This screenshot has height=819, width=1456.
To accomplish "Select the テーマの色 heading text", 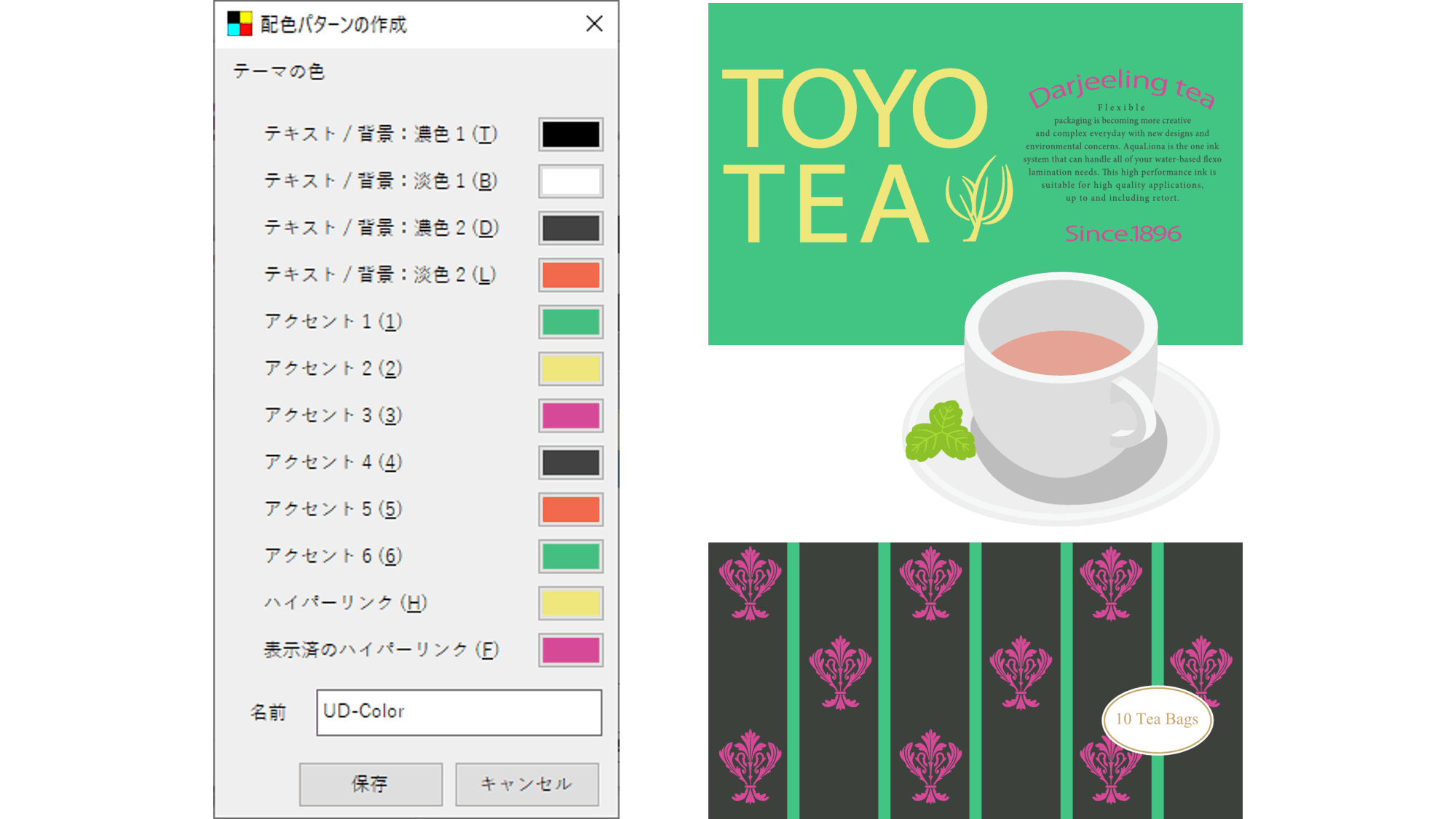I will click(278, 71).
